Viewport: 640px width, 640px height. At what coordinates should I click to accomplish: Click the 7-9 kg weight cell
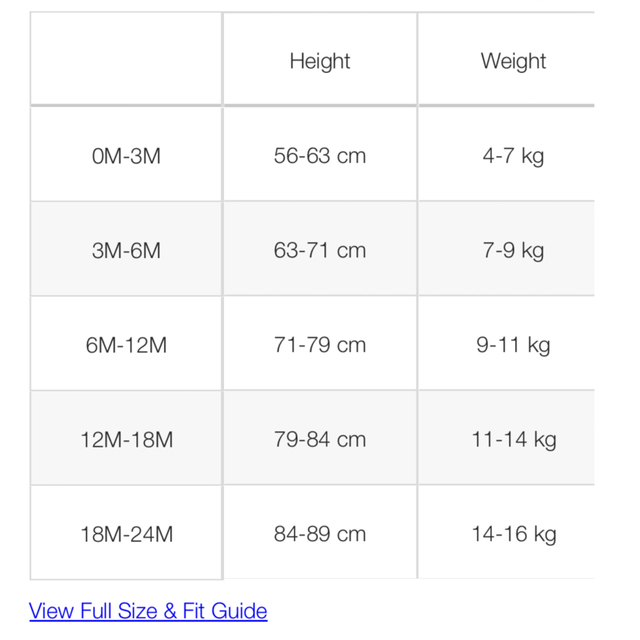(507, 249)
